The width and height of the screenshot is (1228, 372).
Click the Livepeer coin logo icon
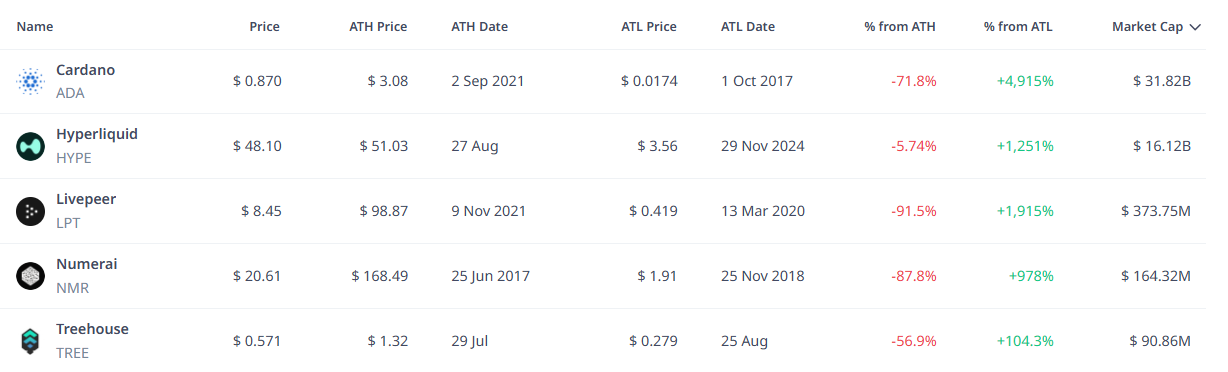click(x=31, y=211)
